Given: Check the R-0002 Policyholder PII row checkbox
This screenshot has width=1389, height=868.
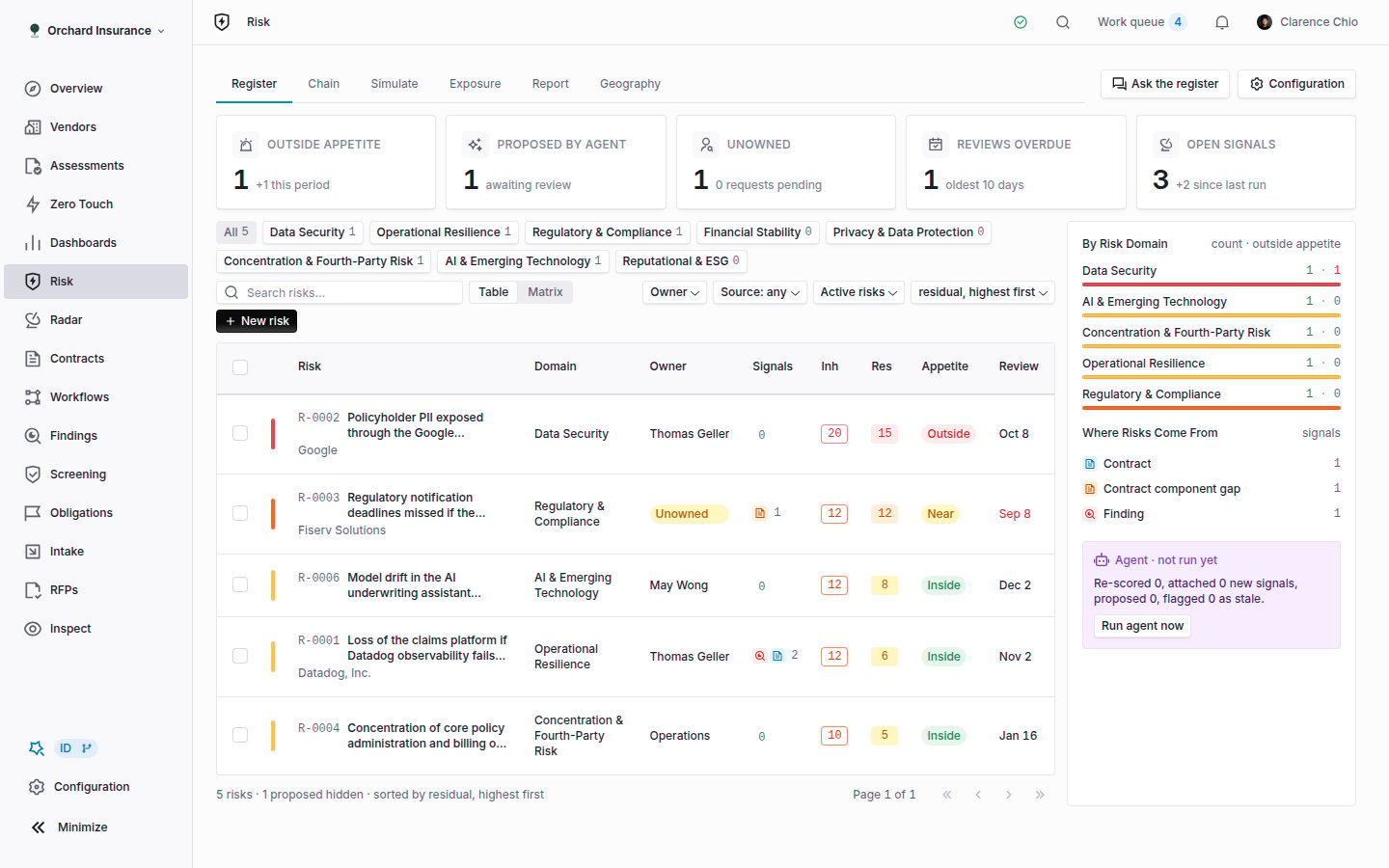Looking at the screenshot, I should point(240,433).
